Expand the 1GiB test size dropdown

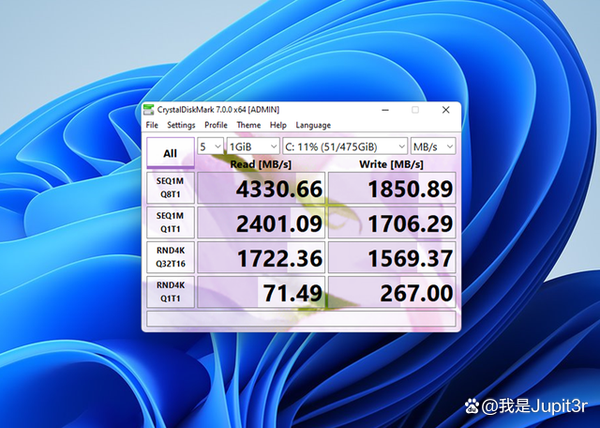click(x=253, y=146)
